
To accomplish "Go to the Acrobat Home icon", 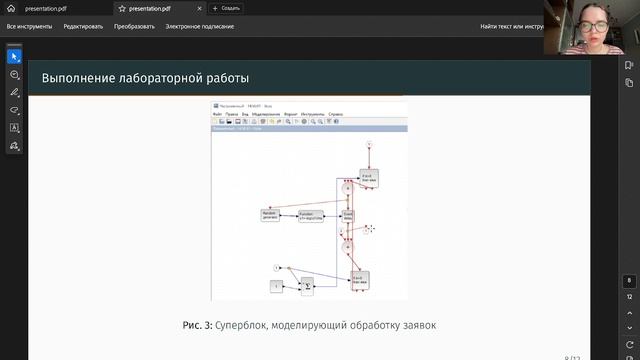I will point(11,8).
